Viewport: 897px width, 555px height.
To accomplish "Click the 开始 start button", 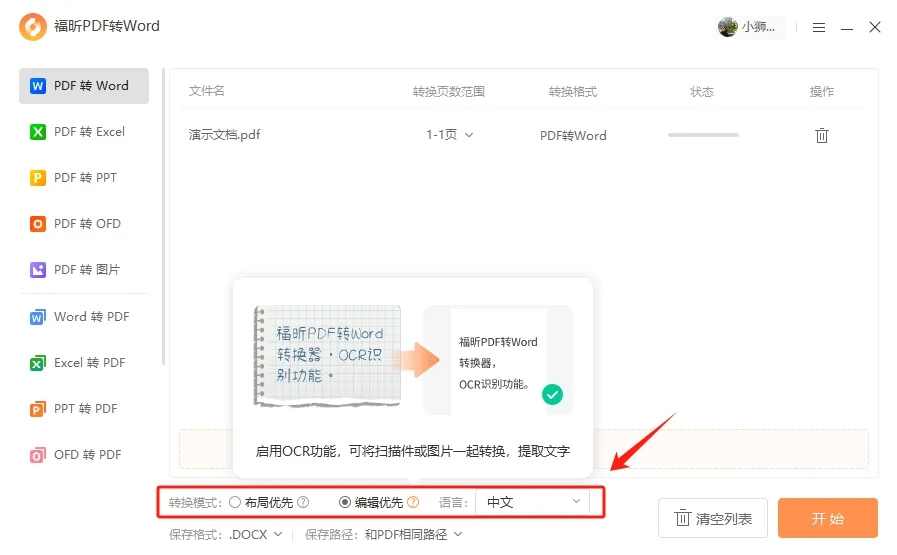I will 827,518.
